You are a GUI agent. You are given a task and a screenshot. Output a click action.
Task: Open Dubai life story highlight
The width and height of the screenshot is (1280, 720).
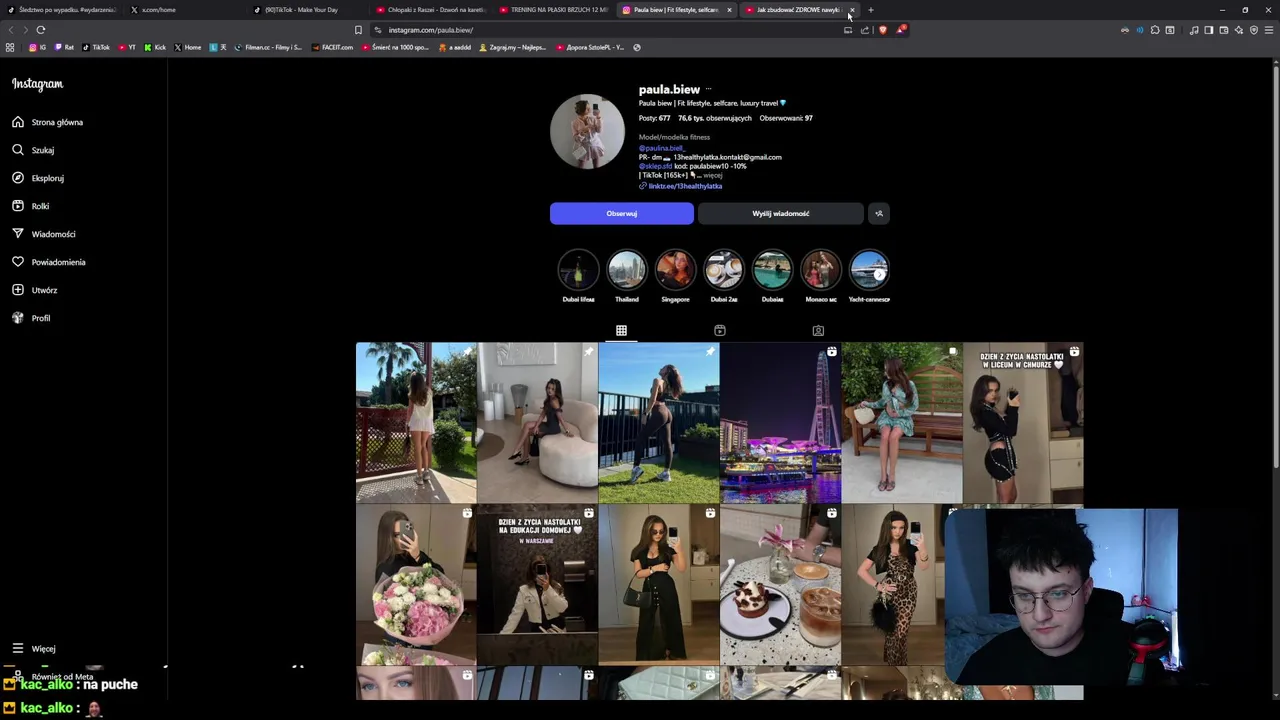coord(578,270)
